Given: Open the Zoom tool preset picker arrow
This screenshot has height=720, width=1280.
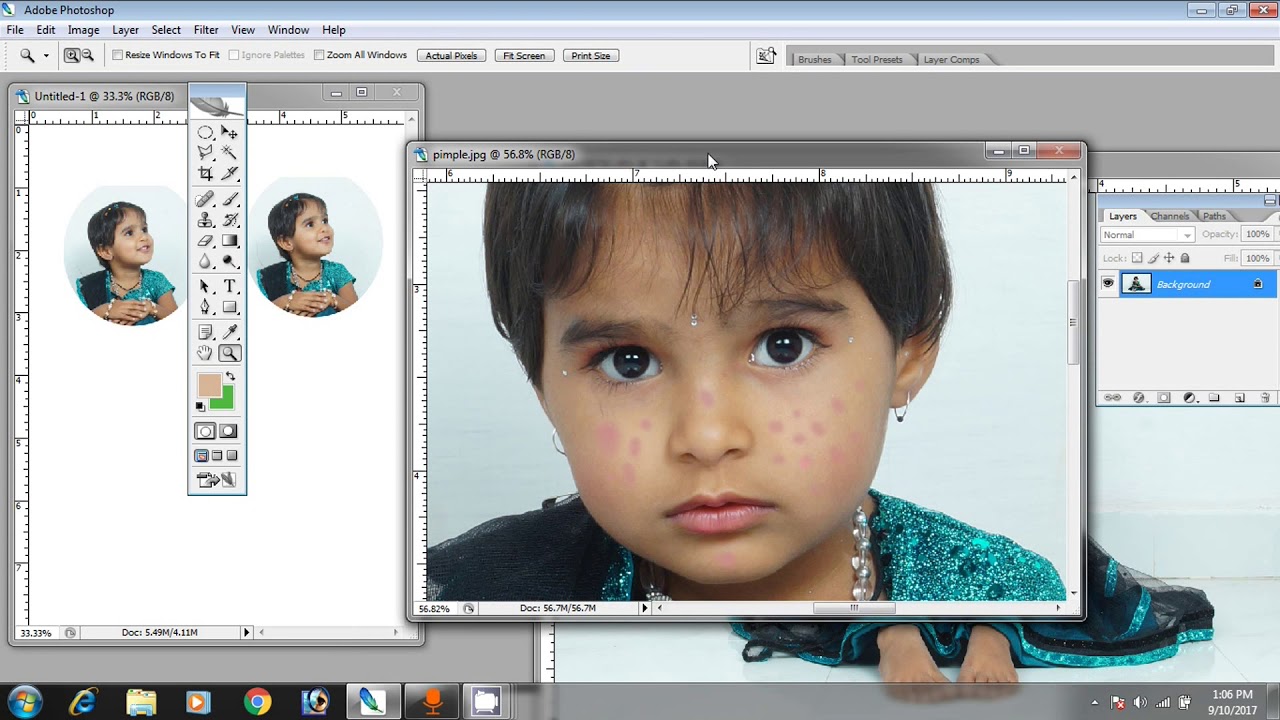Looking at the screenshot, I should point(46,56).
